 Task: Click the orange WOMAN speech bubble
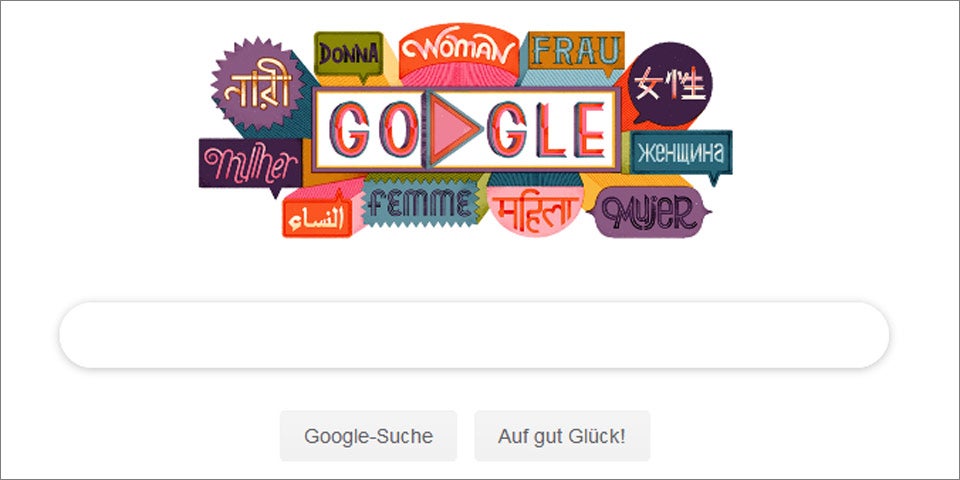459,51
